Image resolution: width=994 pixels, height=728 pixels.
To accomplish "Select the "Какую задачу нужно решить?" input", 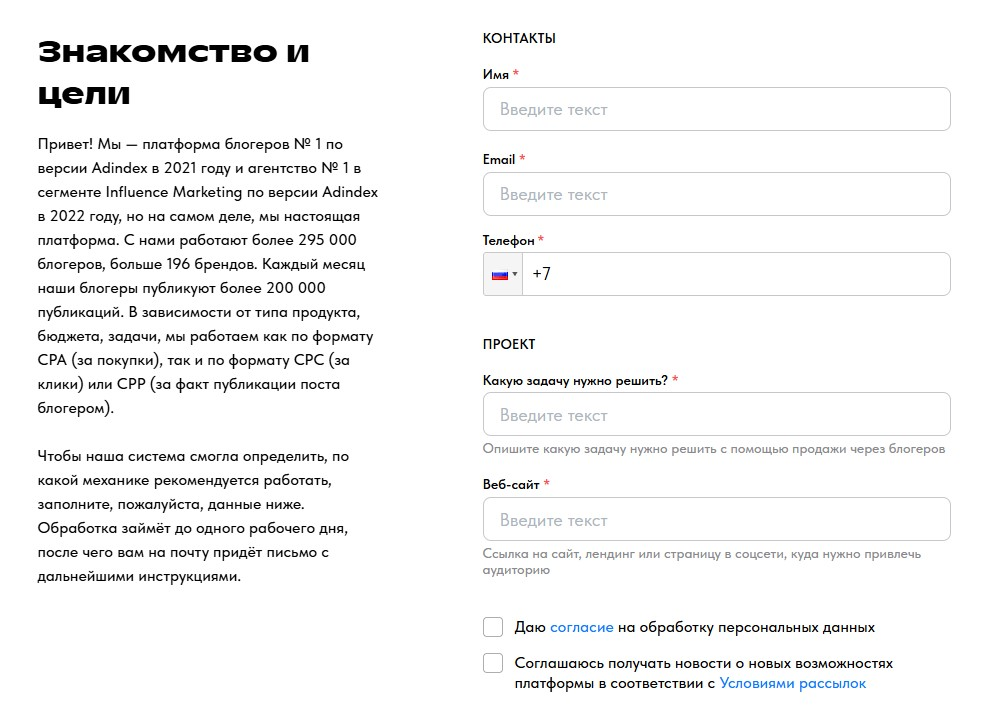I will [x=716, y=415].
